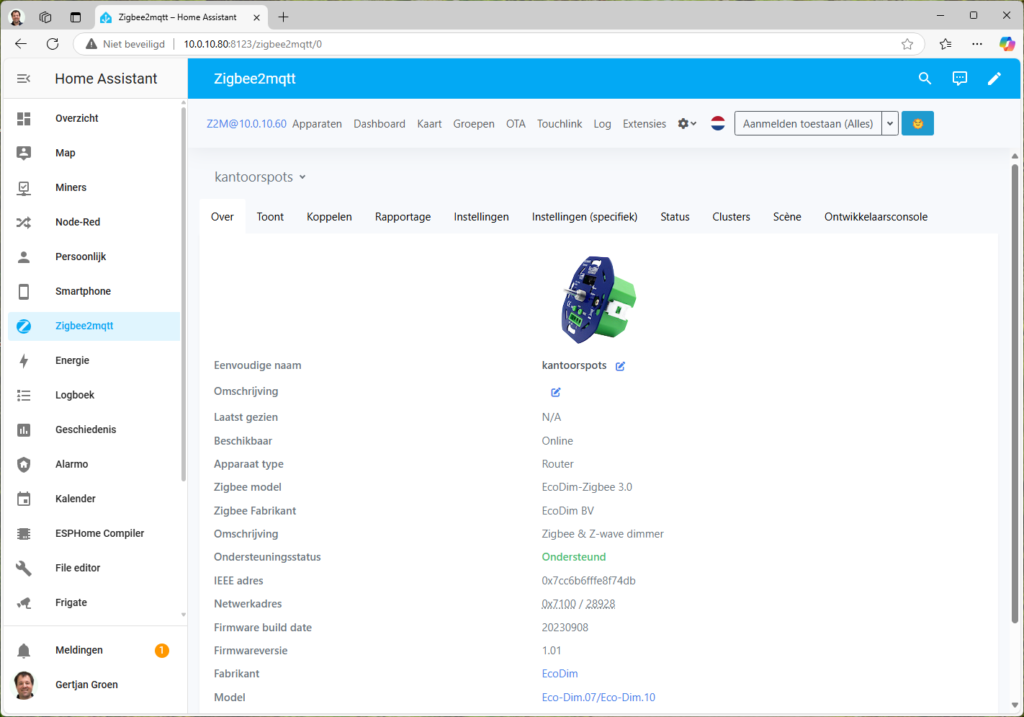Open the EcoDim manufacturer link
The height and width of the screenshot is (717, 1024).
[559, 674]
